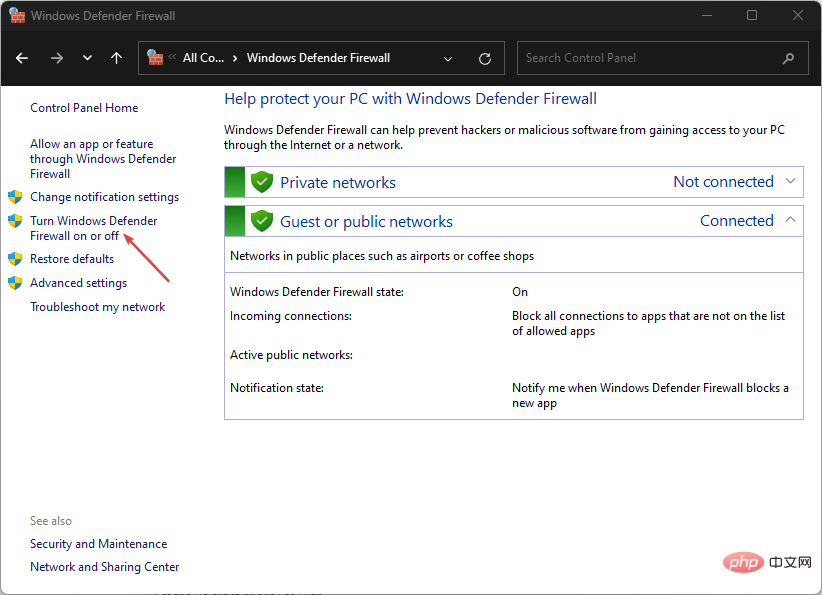This screenshot has width=822, height=595.
Task: Click the Forward navigation arrow
Action: [56, 58]
